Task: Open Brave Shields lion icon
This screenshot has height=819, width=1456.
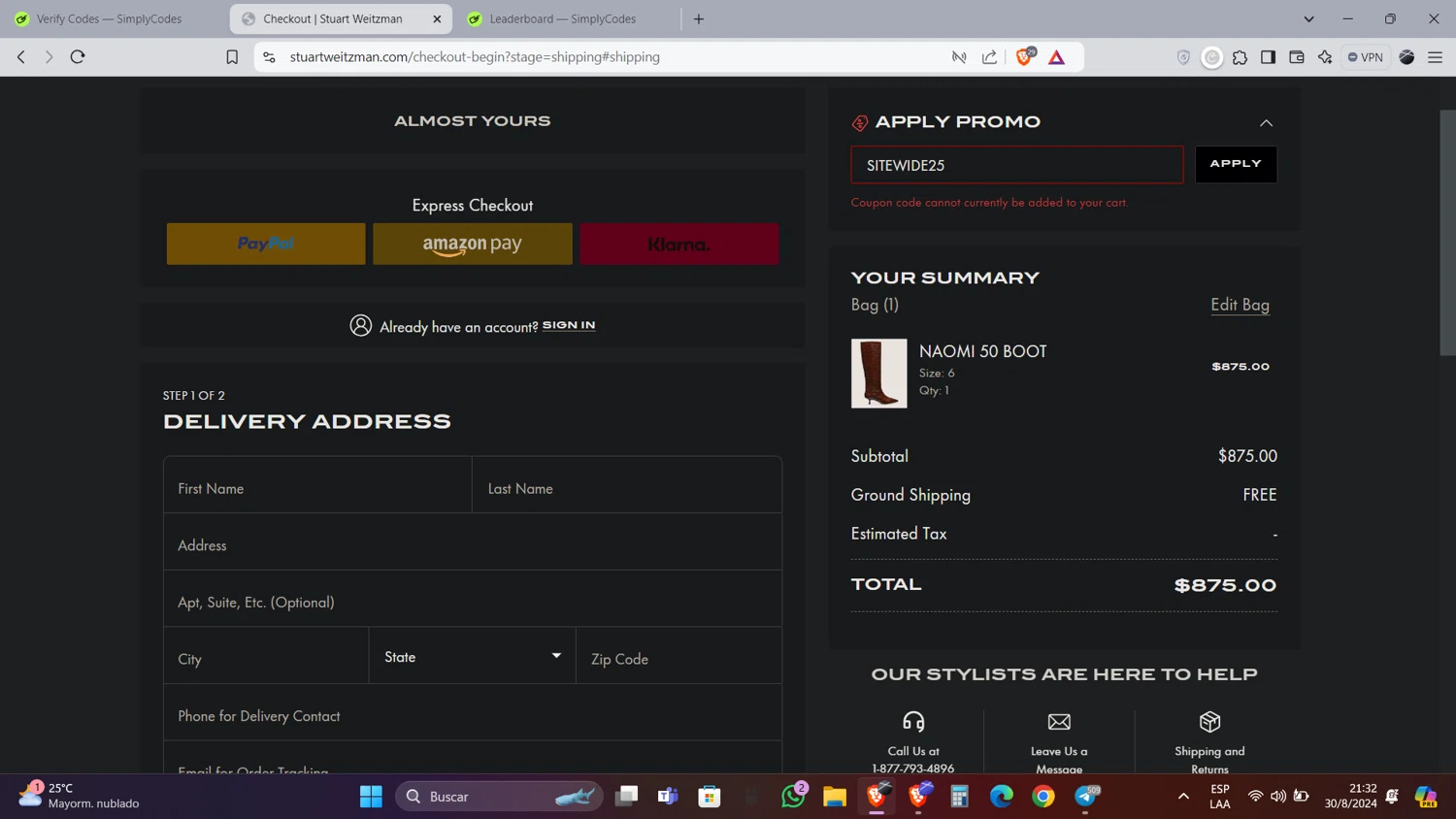Action: coord(1024,57)
